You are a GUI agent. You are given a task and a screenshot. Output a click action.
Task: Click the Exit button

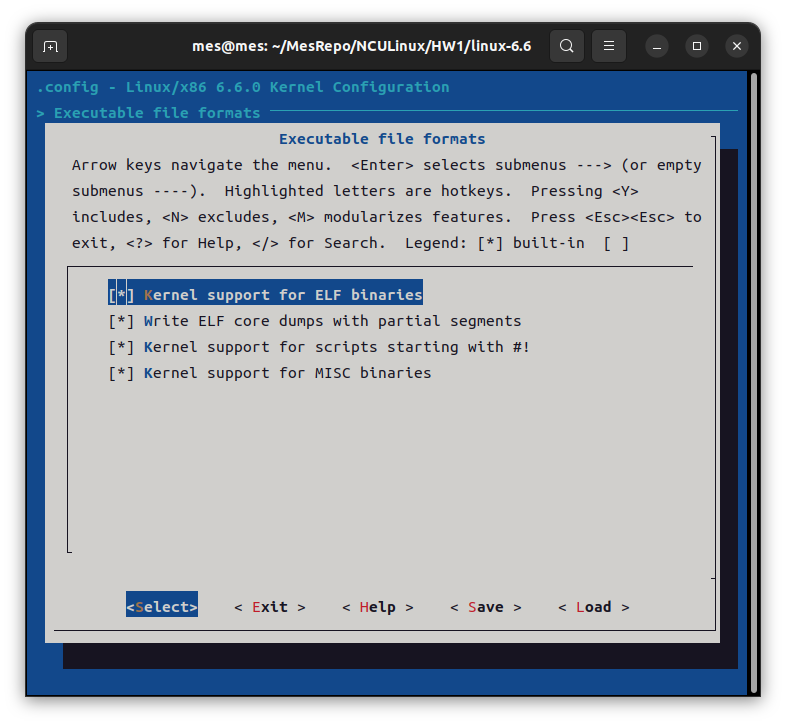click(x=270, y=607)
